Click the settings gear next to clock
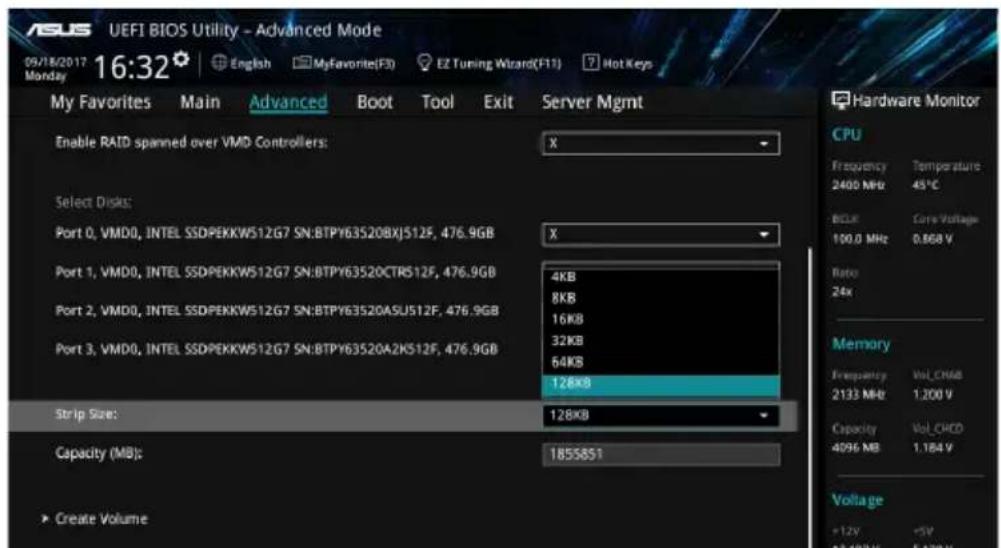The image size is (1001, 548). pyautogui.click(x=182, y=59)
